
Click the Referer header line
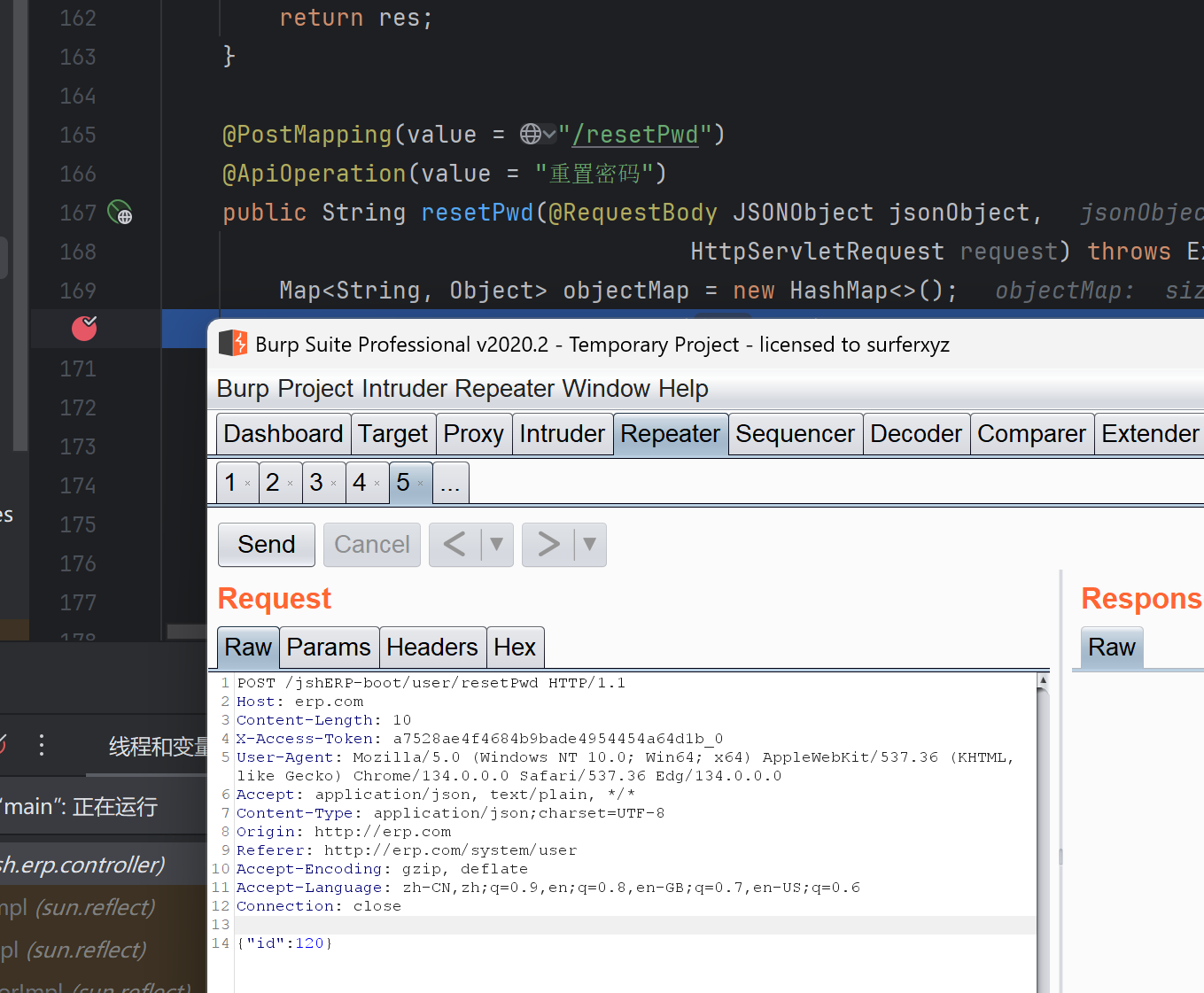(406, 850)
